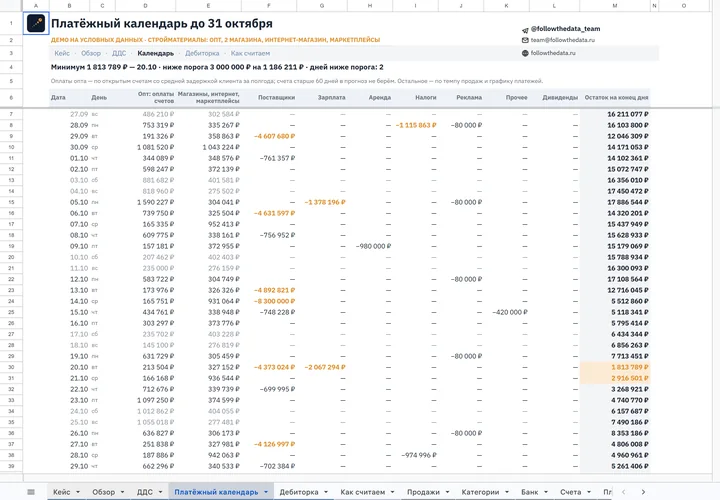Open the team@followthedata.ru email link

[562, 40]
